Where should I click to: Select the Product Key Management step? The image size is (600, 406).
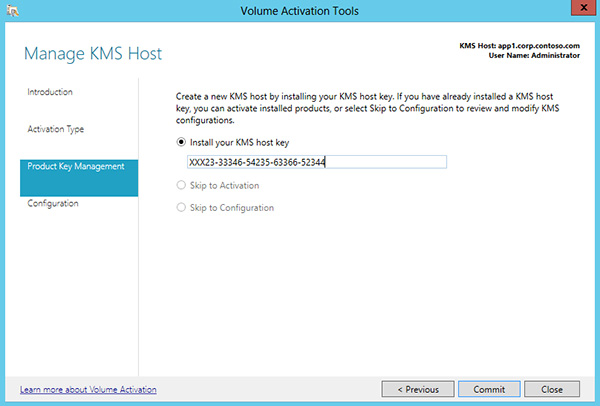coord(76,166)
